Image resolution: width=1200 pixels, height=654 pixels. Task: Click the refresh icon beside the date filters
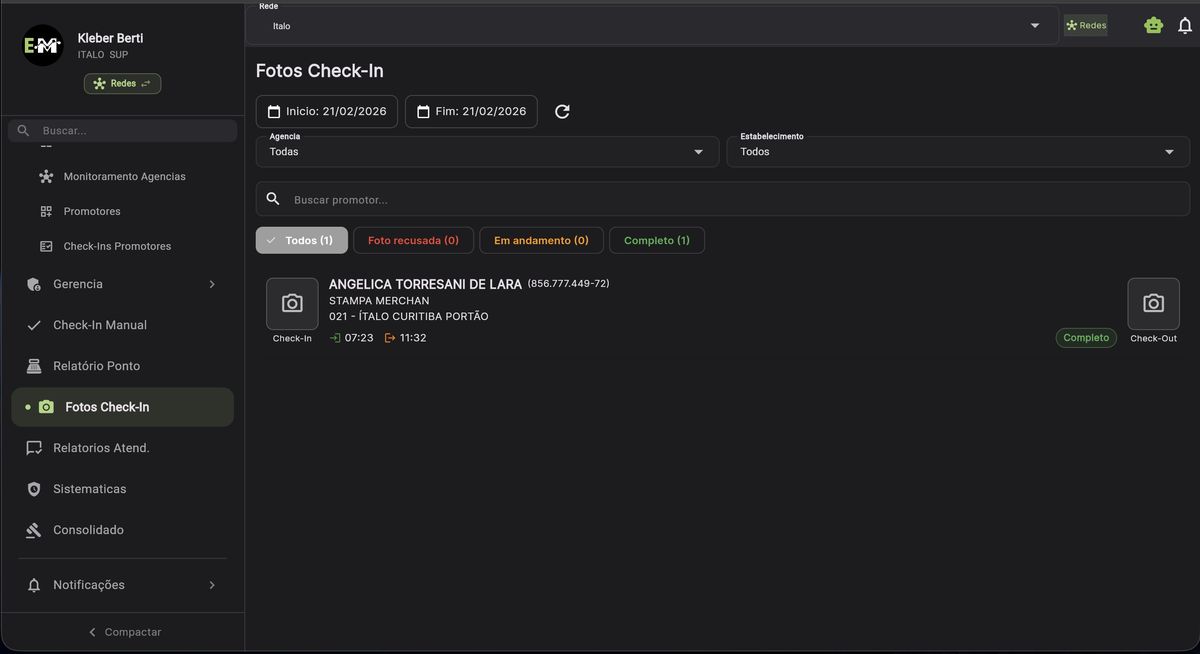point(562,112)
